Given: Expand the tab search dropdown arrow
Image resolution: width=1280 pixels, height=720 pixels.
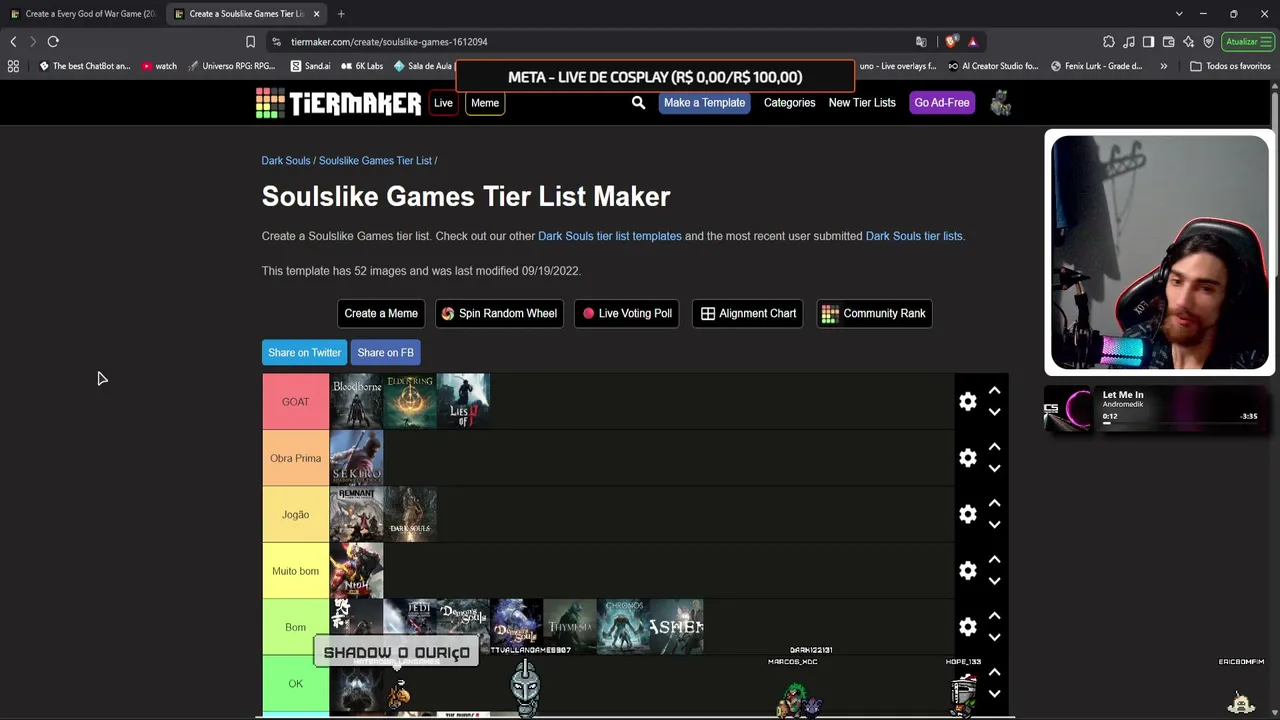Looking at the screenshot, I should (1179, 14).
